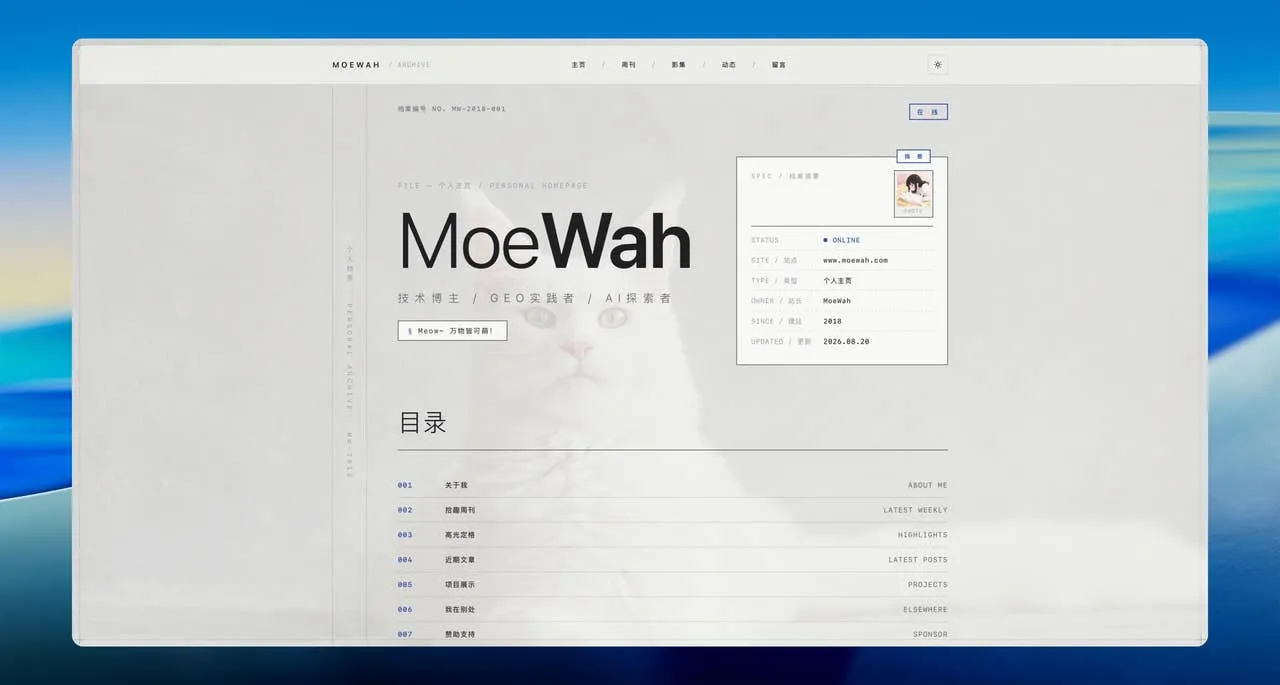This screenshot has height=685, width=1280.
Task: Go to the 周刊 nav item
Action: coord(628,65)
